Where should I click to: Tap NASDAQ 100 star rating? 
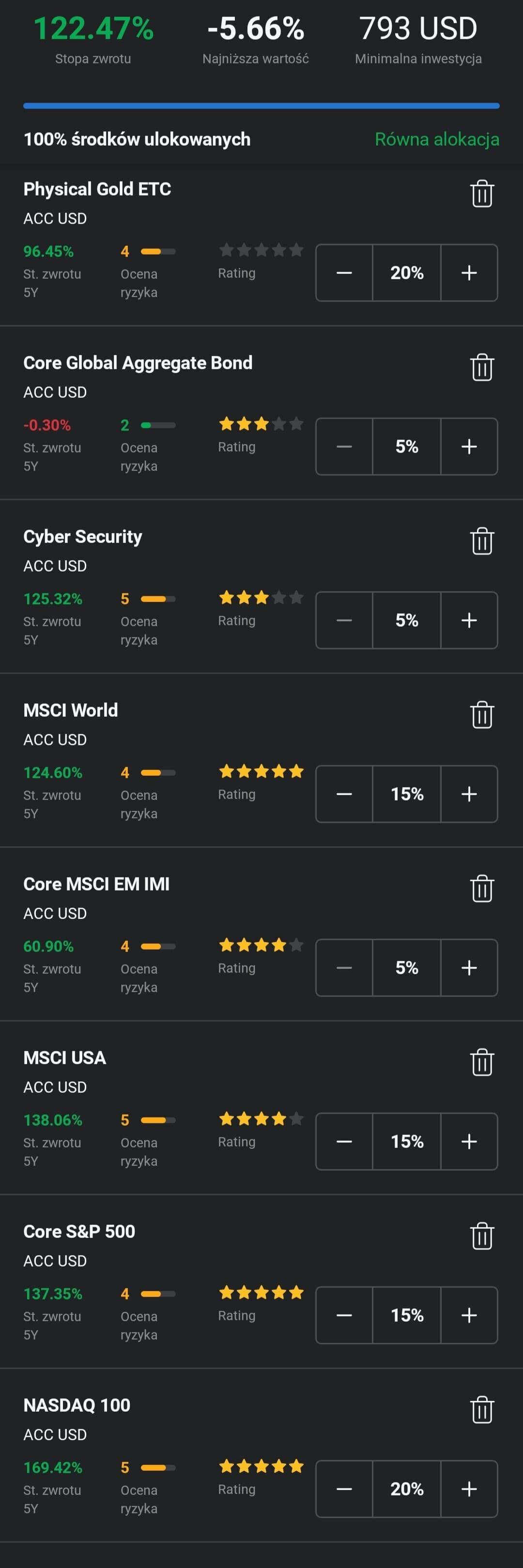(x=261, y=1466)
